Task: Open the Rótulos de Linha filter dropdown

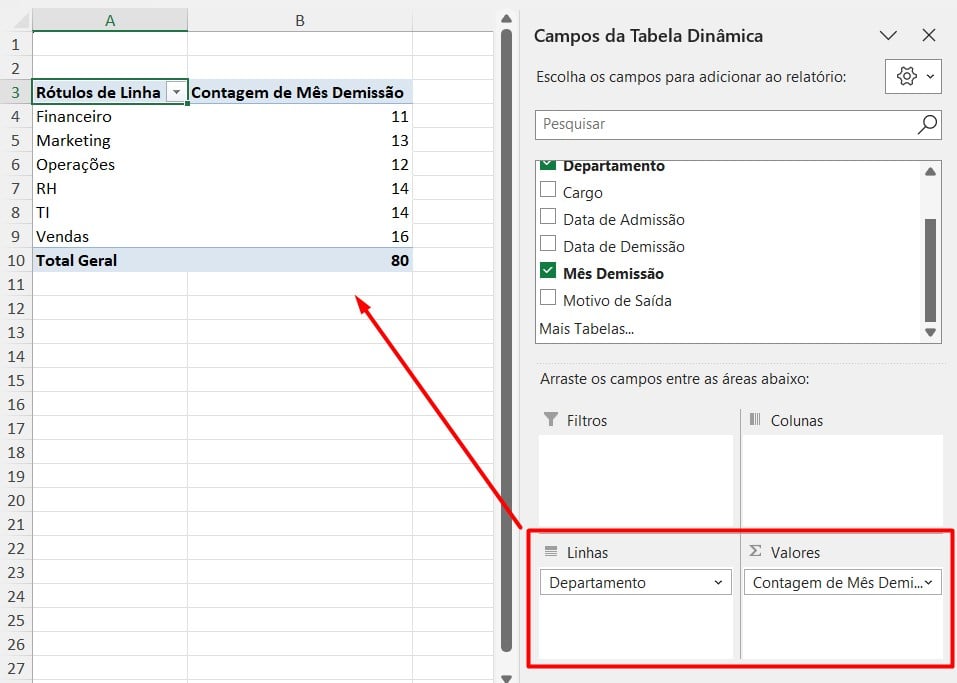Action: click(176, 92)
